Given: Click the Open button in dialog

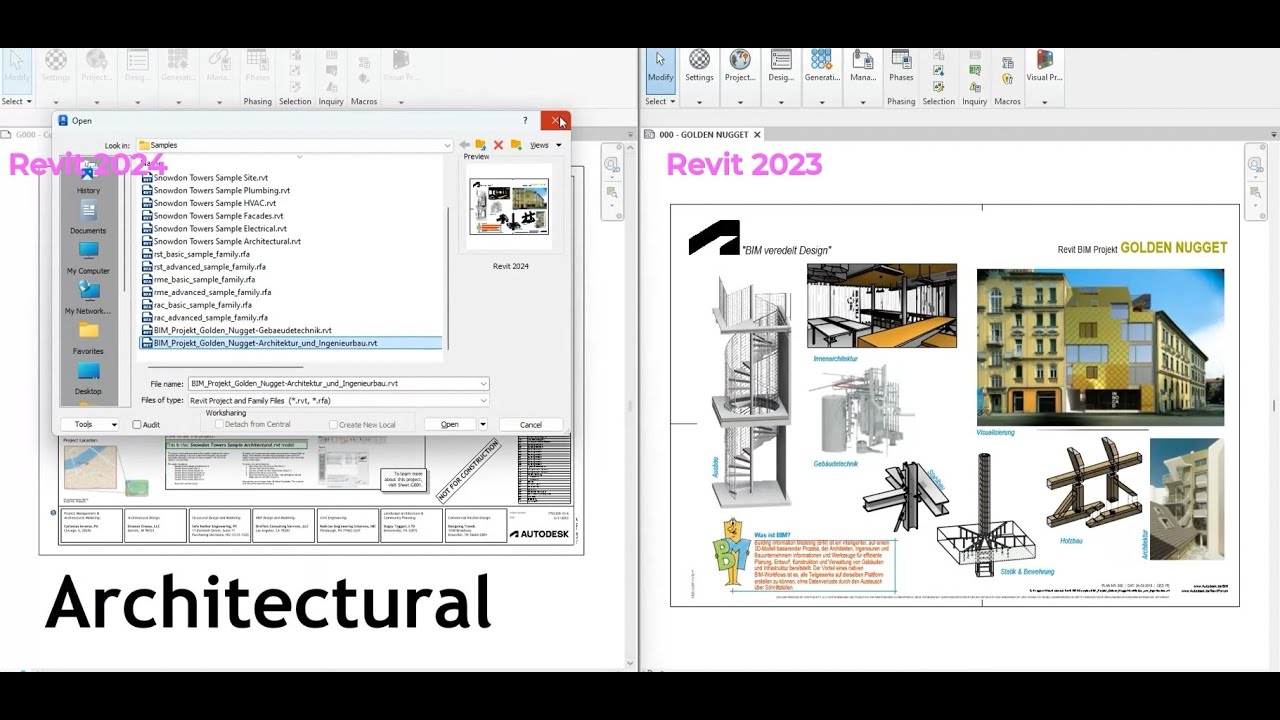Looking at the screenshot, I should (450, 424).
